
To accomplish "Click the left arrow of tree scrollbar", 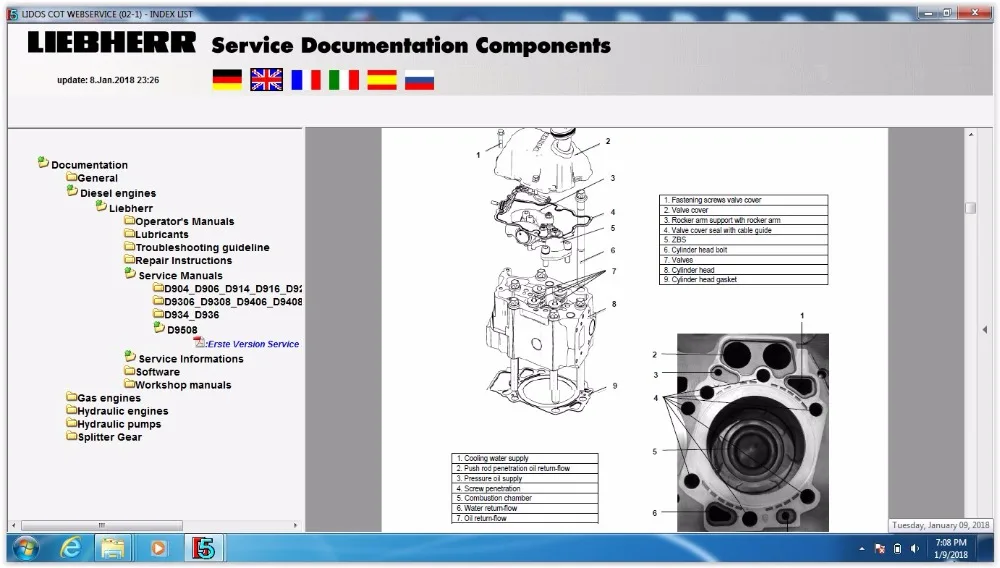I will click(13, 525).
